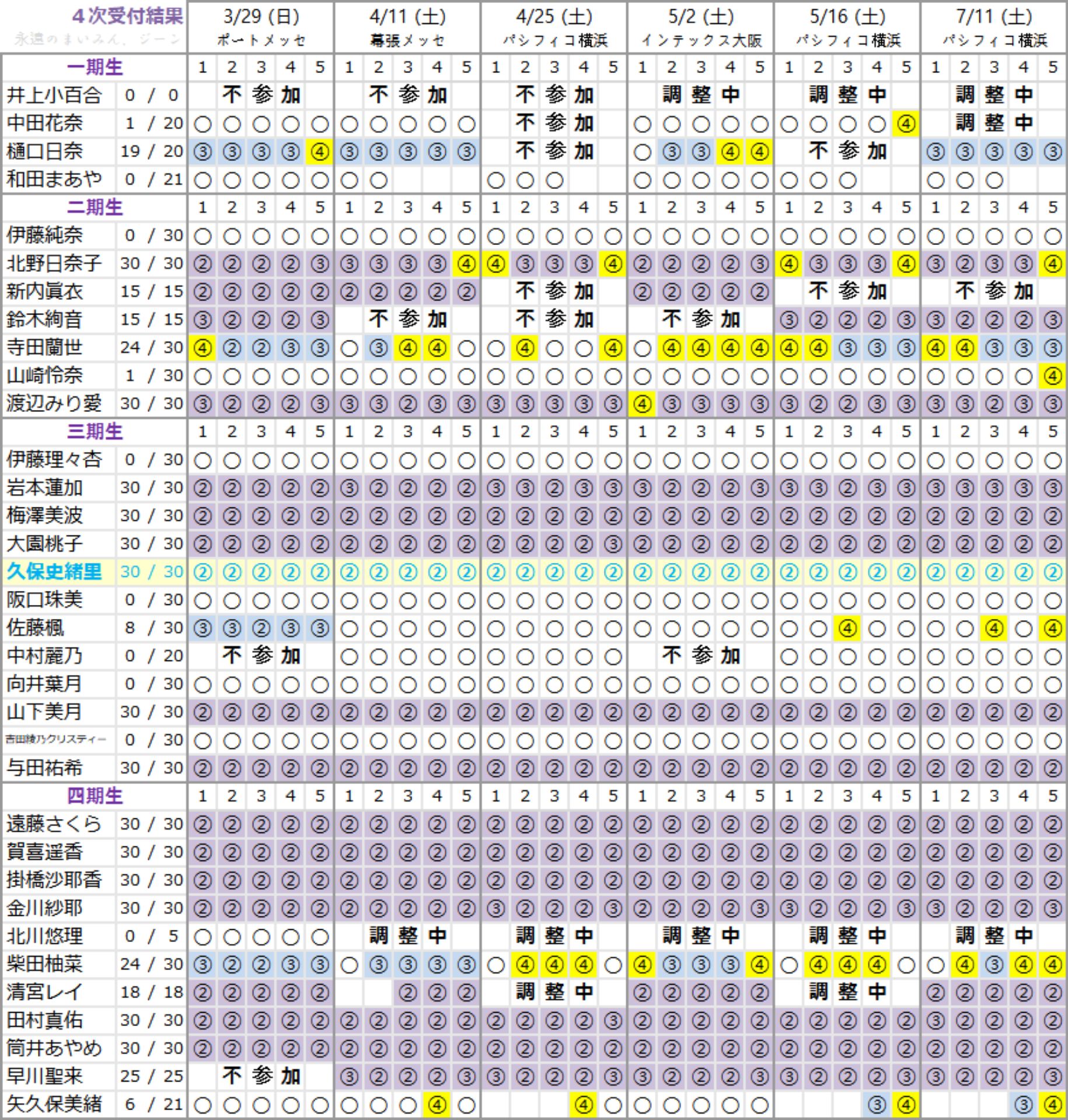This screenshot has width=1068, height=1120.
Task: Click the 4次受付結果 title
Action: click(127, 16)
